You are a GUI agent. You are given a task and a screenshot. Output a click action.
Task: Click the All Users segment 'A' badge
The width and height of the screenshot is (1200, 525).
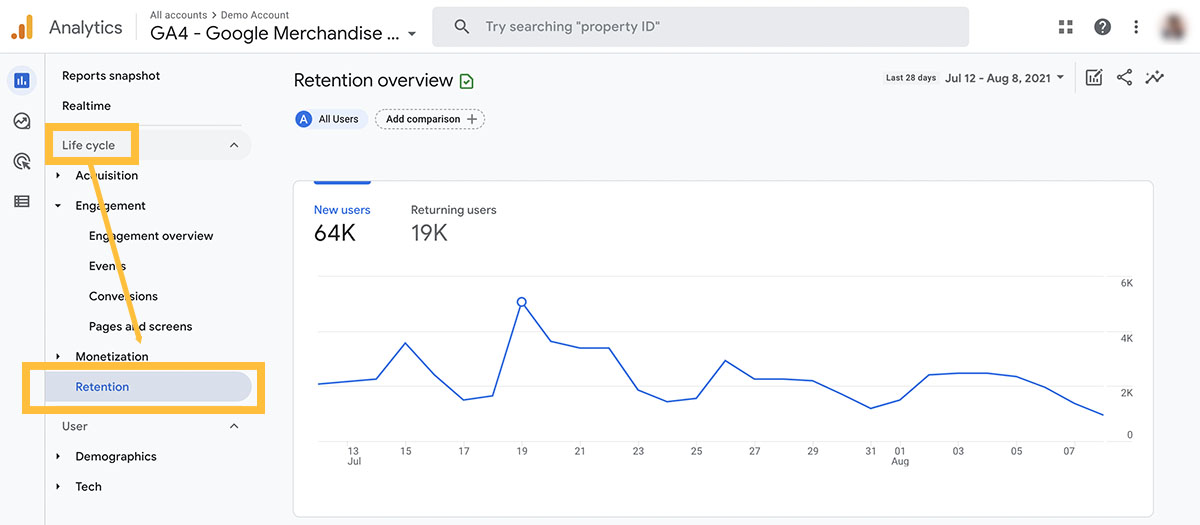(x=304, y=119)
